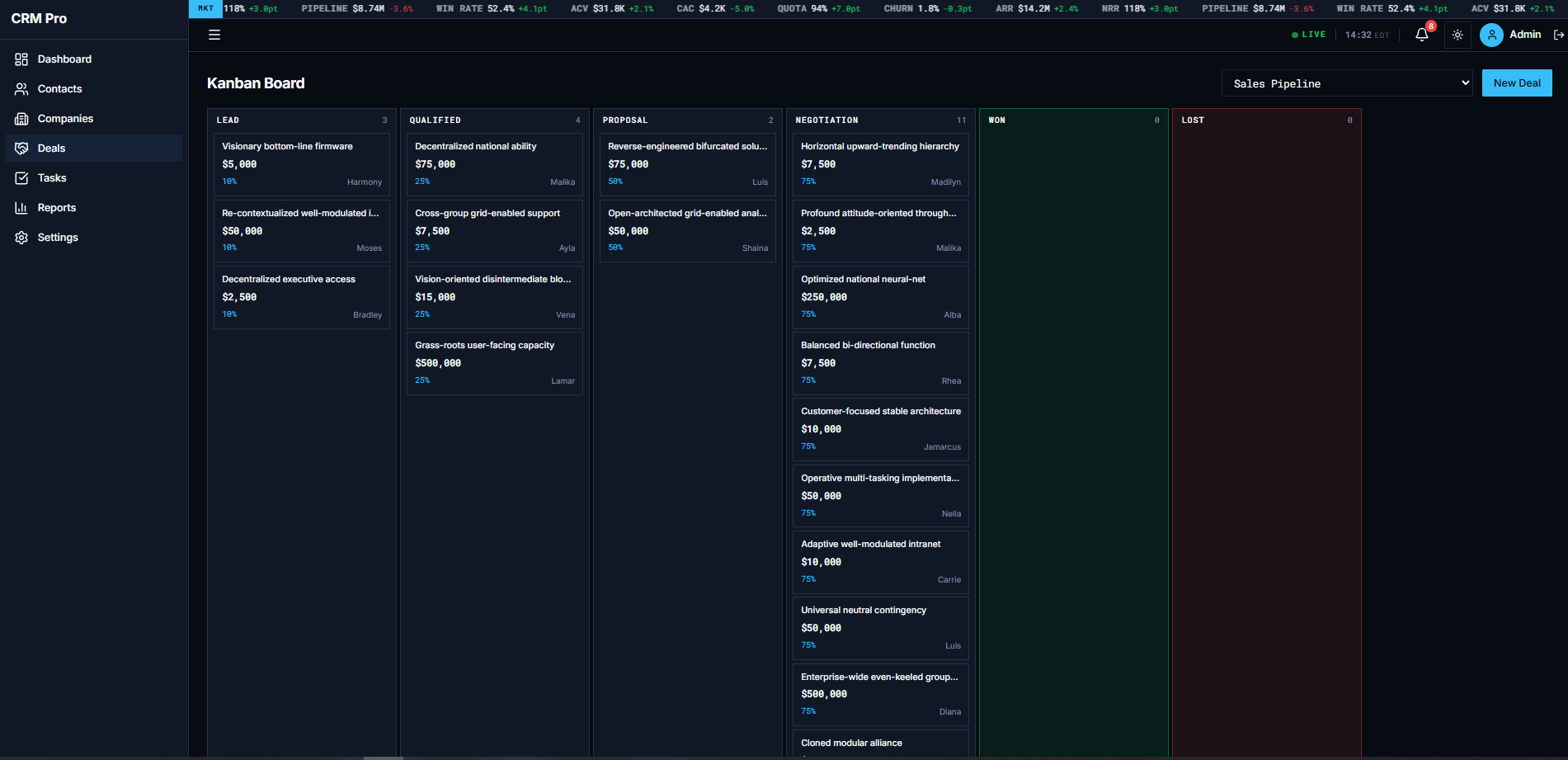The width and height of the screenshot is (1568, 760).
Task: Click the MKT ticker label
Action: pos(205,8)
